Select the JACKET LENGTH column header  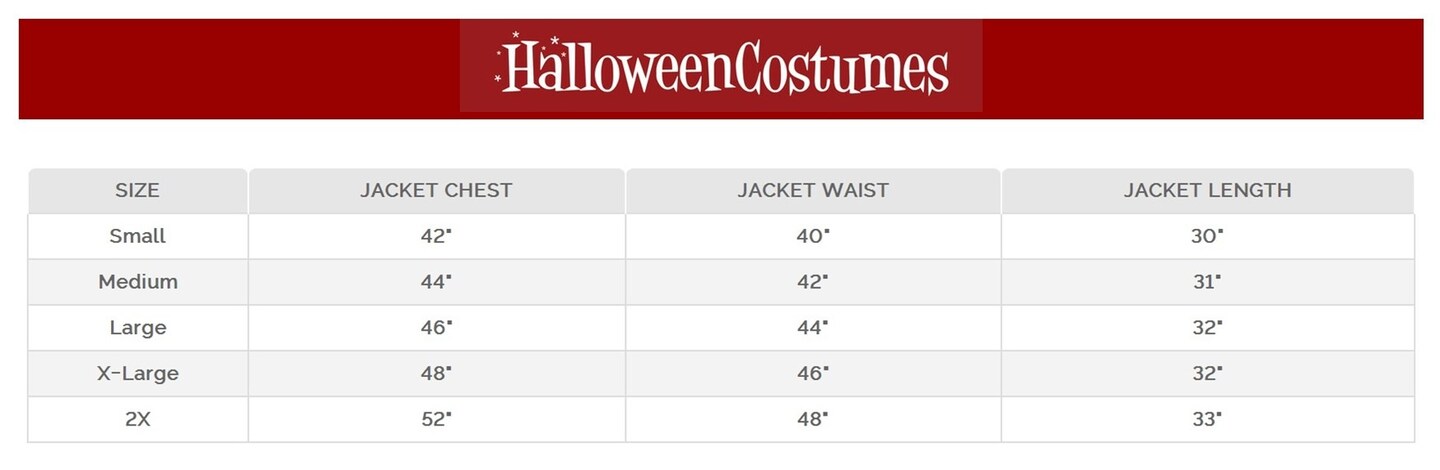pyautogui.click(x=1207, y=190)
